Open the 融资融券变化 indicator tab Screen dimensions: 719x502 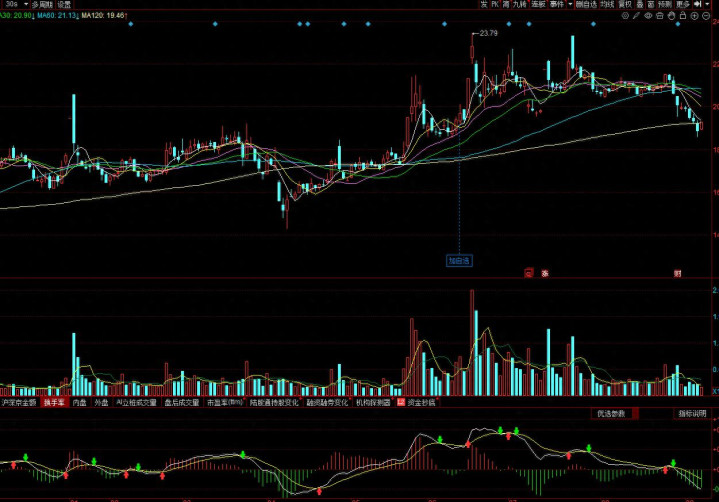[x=327, y=403]
